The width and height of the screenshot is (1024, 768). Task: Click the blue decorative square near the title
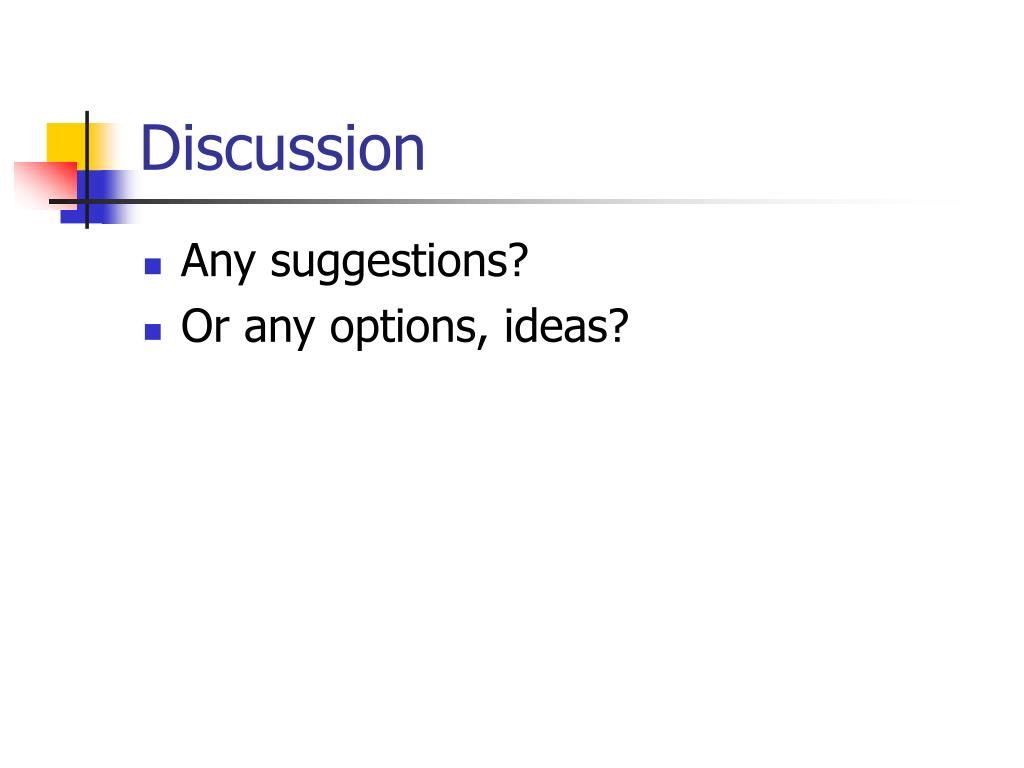(x=99, y=206)
